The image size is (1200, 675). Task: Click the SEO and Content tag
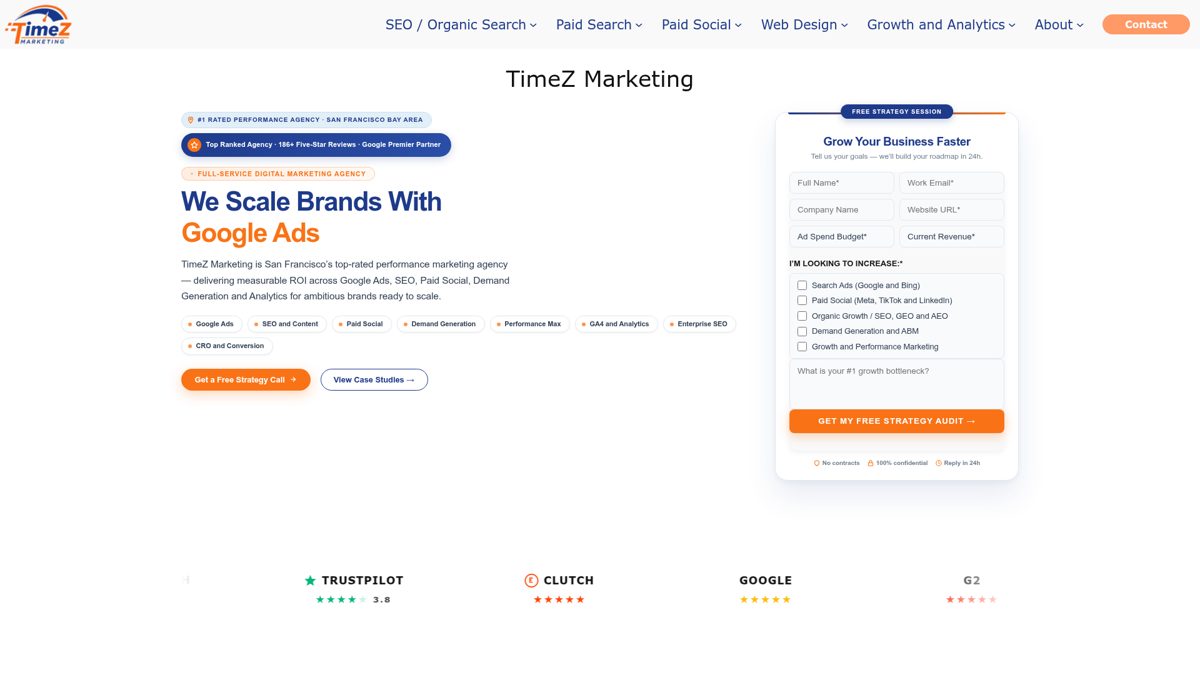point(287,324)
